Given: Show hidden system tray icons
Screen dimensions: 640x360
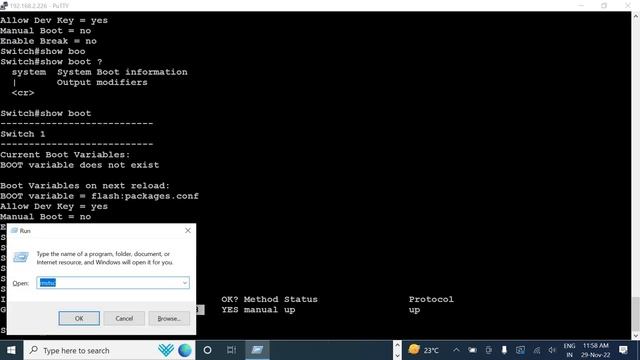Looking at the screenshot, I should point(456,350).
